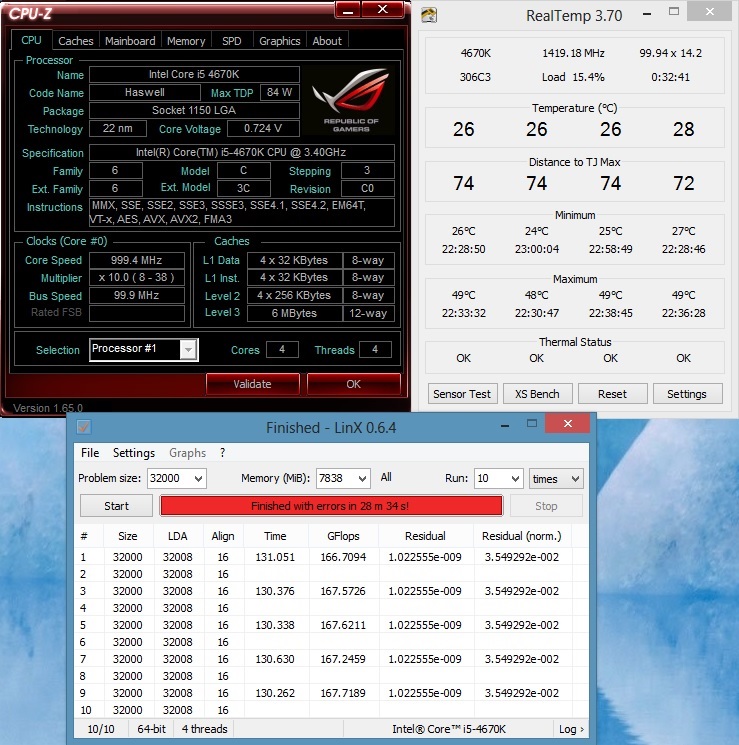Select the CPU tab in CPU-Z
The image size is (739, 745).
[x=31, y=40]
